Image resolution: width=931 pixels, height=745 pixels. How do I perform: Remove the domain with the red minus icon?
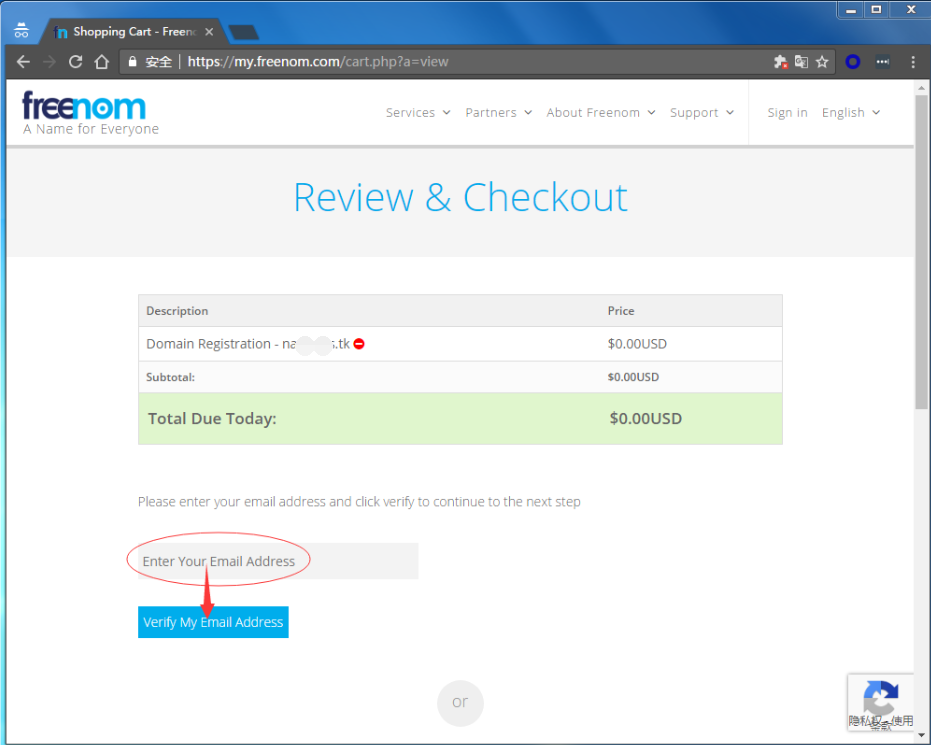(x=359, y=344)
